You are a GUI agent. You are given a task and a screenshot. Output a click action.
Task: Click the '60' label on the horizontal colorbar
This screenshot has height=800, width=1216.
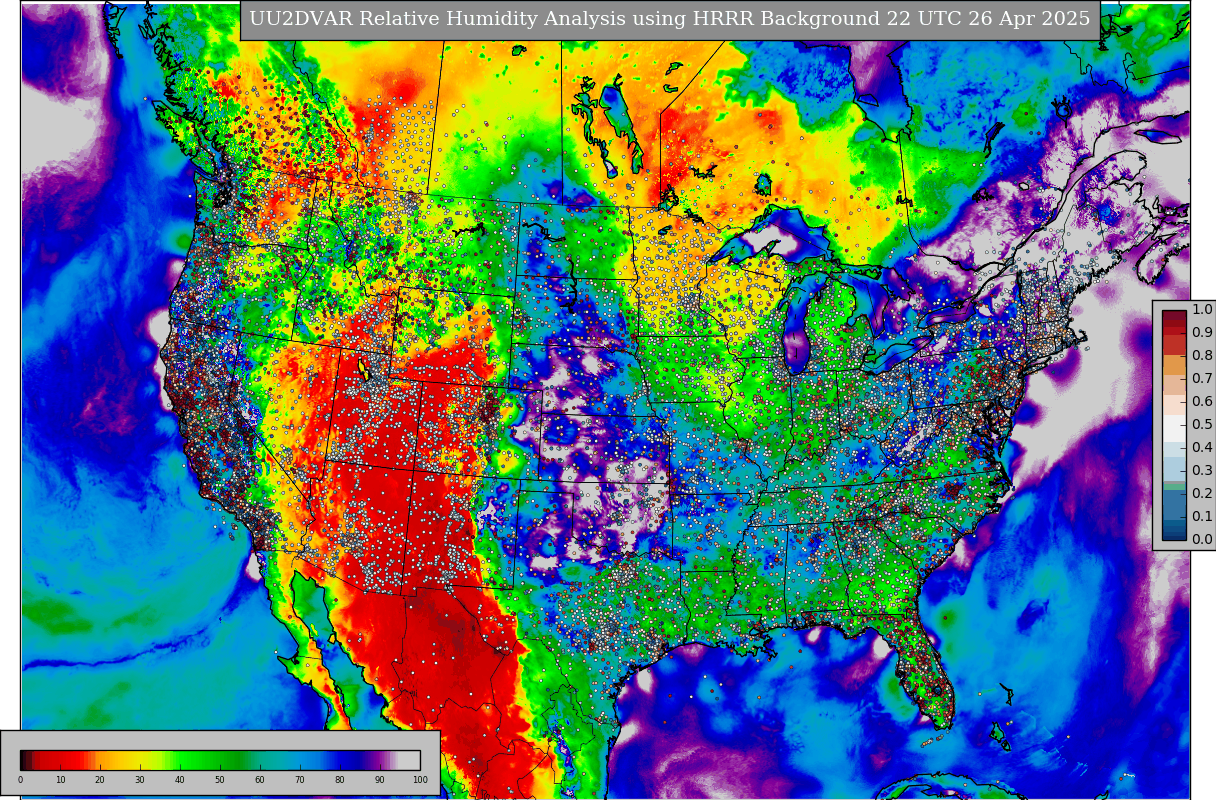(x=260, y=780)
